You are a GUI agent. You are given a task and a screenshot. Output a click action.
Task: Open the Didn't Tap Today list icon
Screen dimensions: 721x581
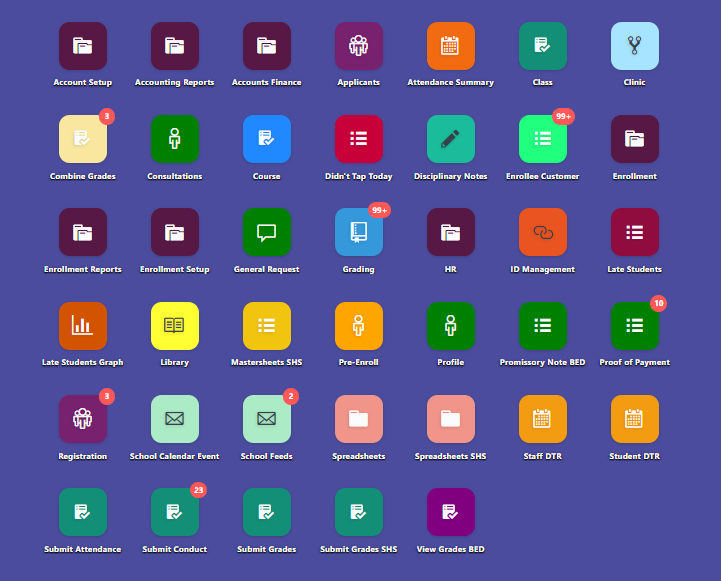(x=359, y=139)
